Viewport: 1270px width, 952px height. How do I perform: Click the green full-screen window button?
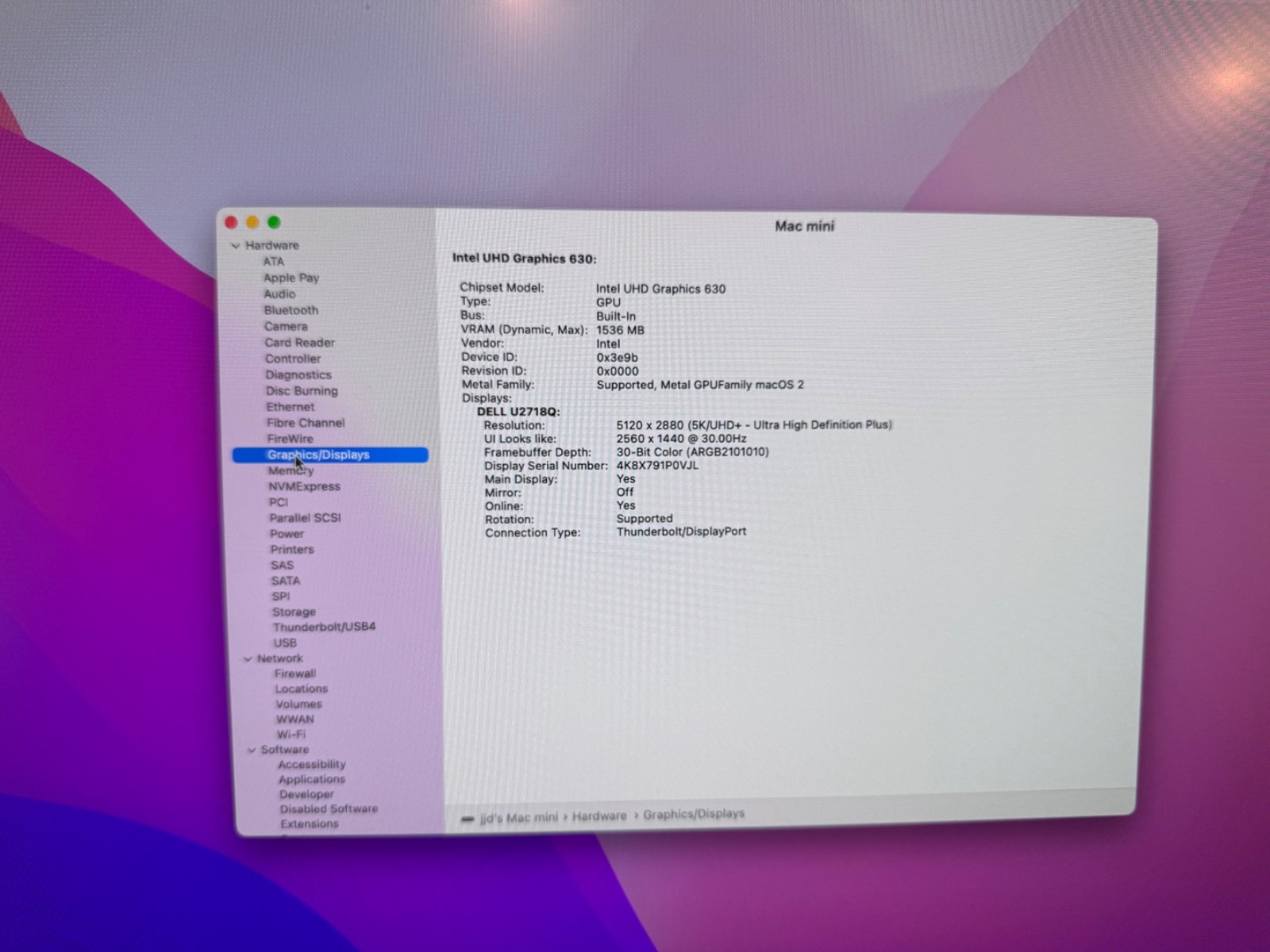(274, 222)
